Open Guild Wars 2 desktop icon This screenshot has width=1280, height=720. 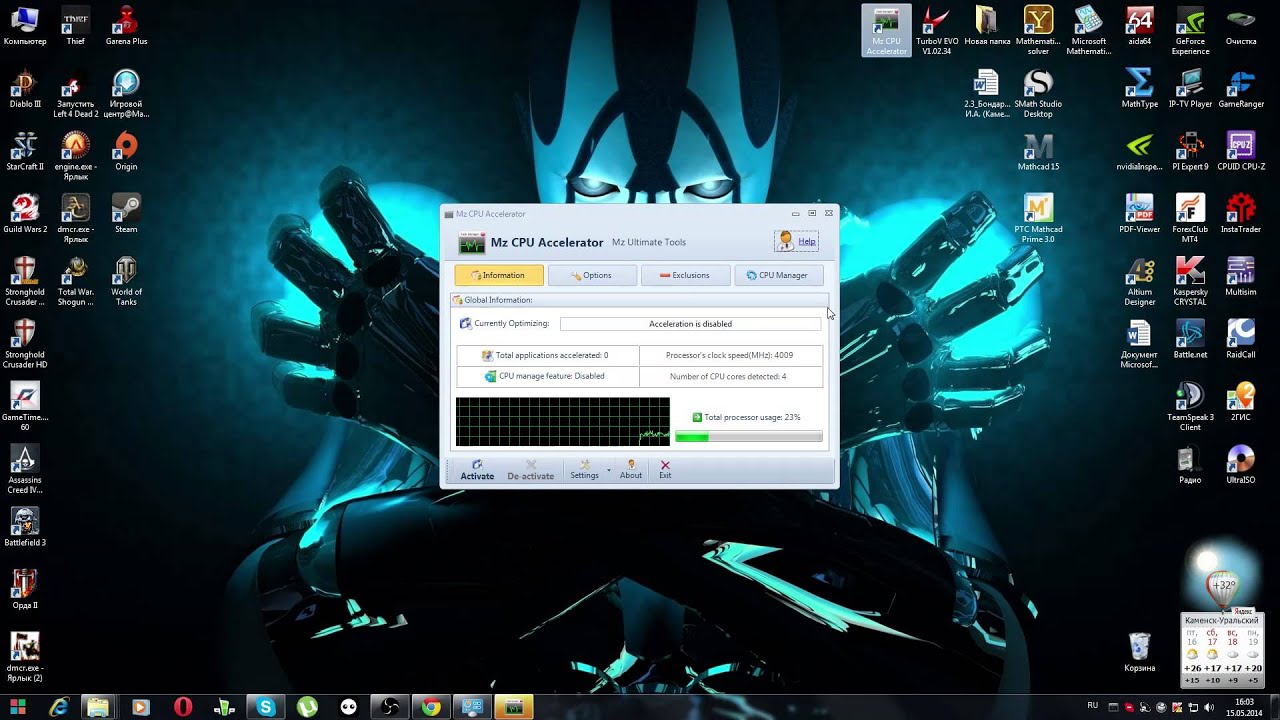pos(25,213)
